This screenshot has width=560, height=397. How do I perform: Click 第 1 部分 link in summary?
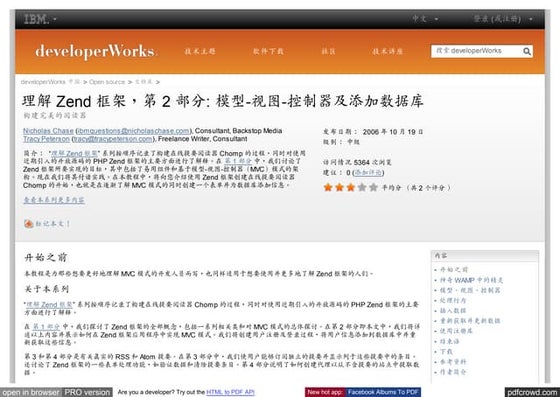238,161
